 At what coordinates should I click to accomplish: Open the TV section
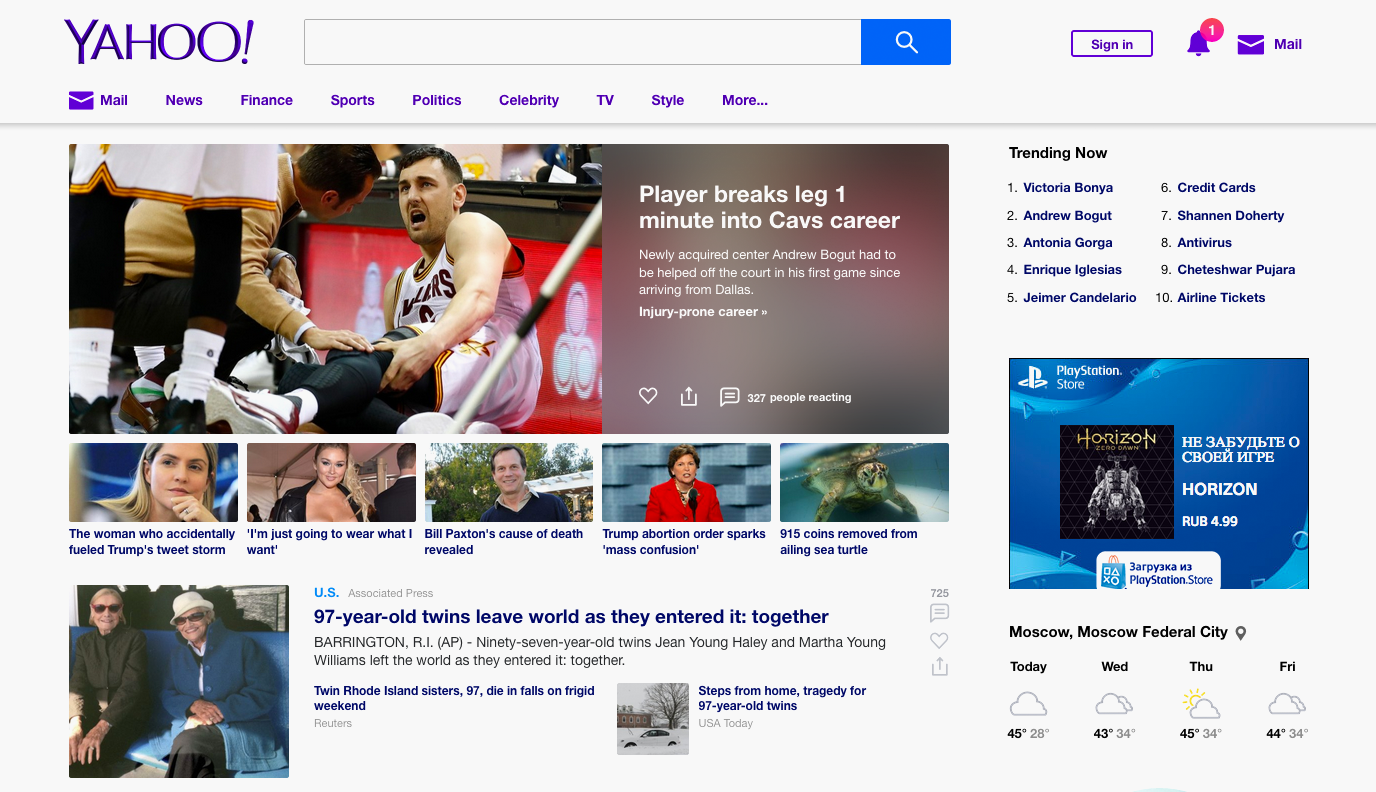605,100
